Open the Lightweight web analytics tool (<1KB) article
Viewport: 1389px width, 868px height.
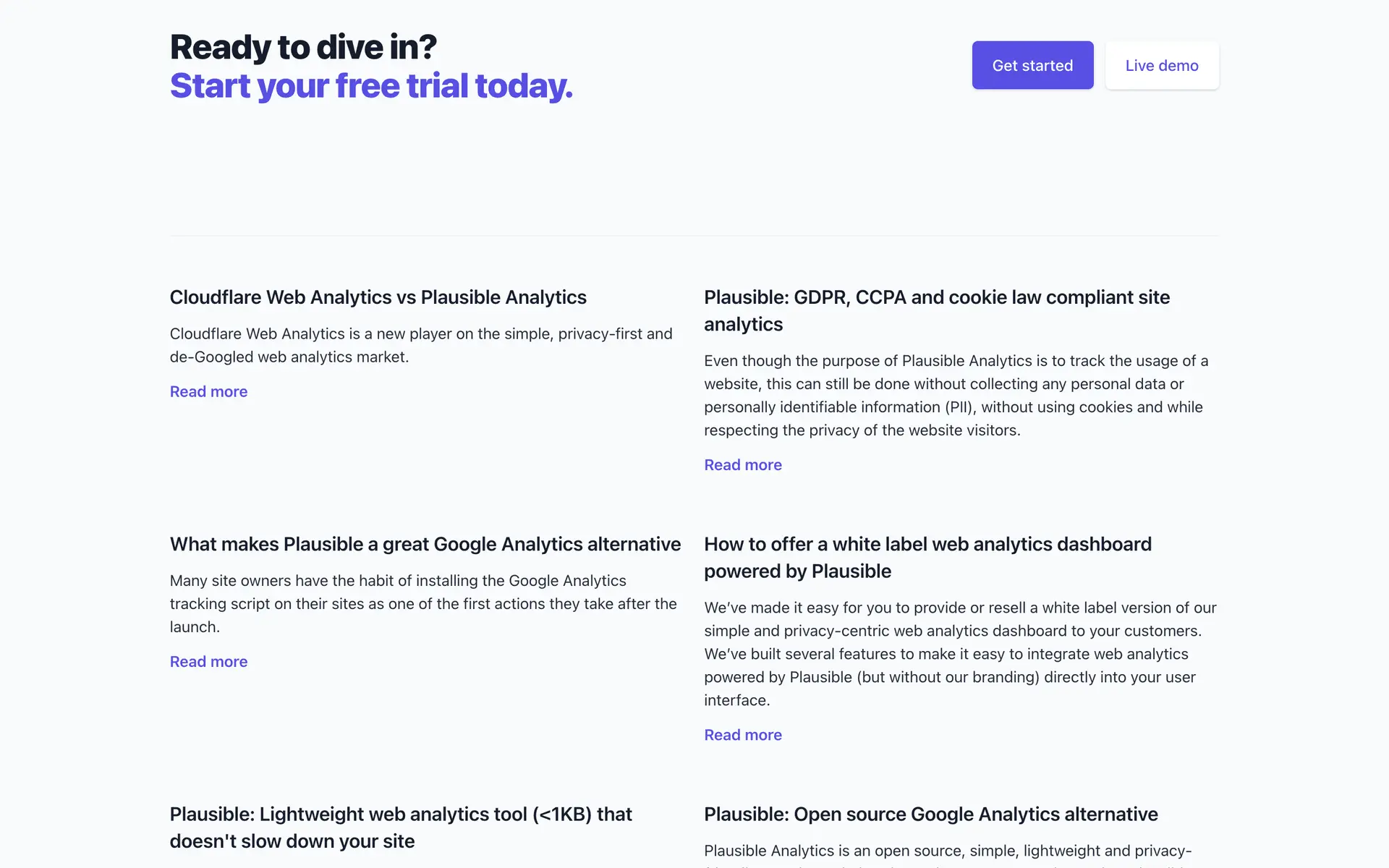click(401, 827)
